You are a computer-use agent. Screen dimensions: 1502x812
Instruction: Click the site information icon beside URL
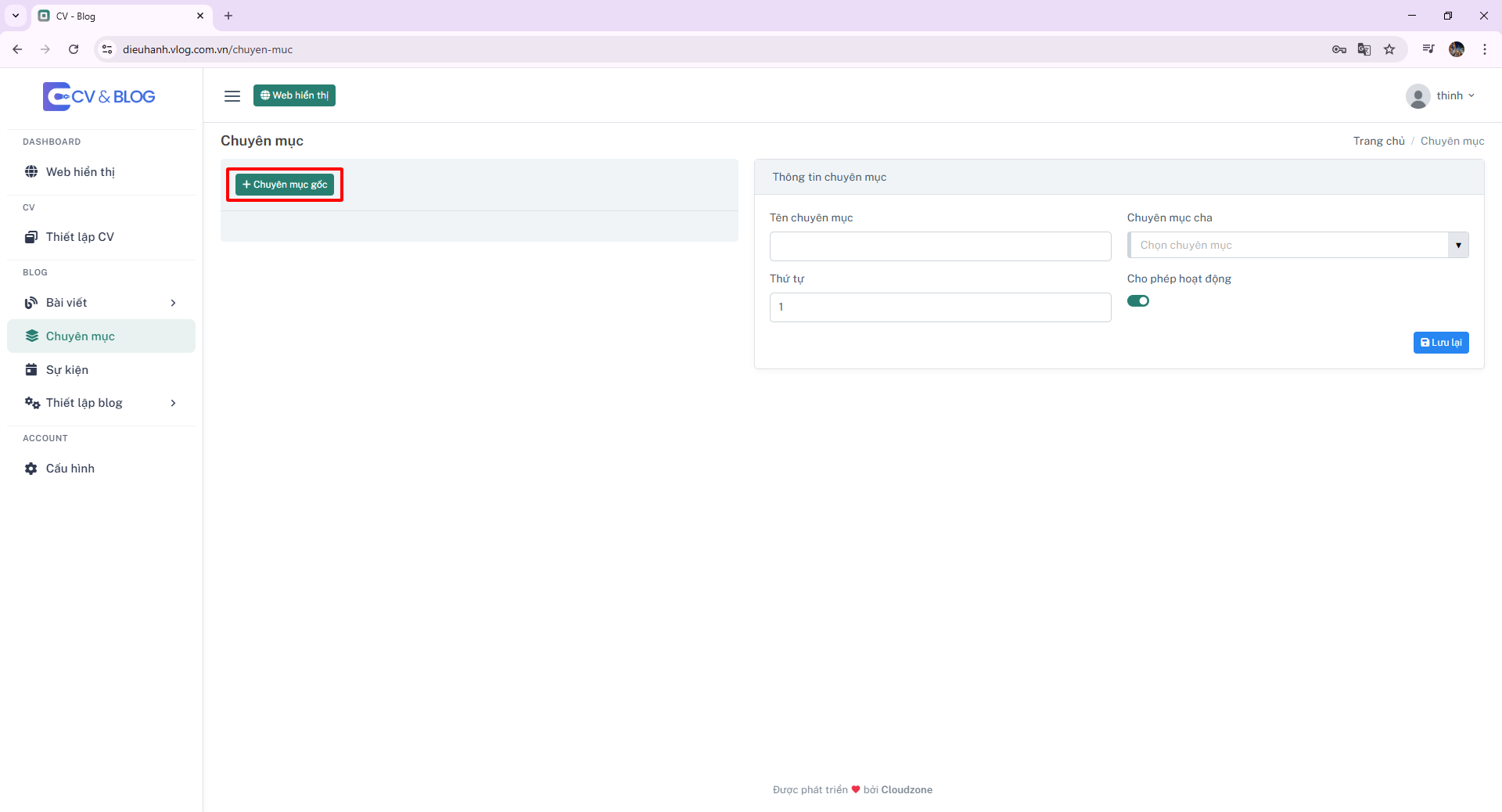pos(107,49)
